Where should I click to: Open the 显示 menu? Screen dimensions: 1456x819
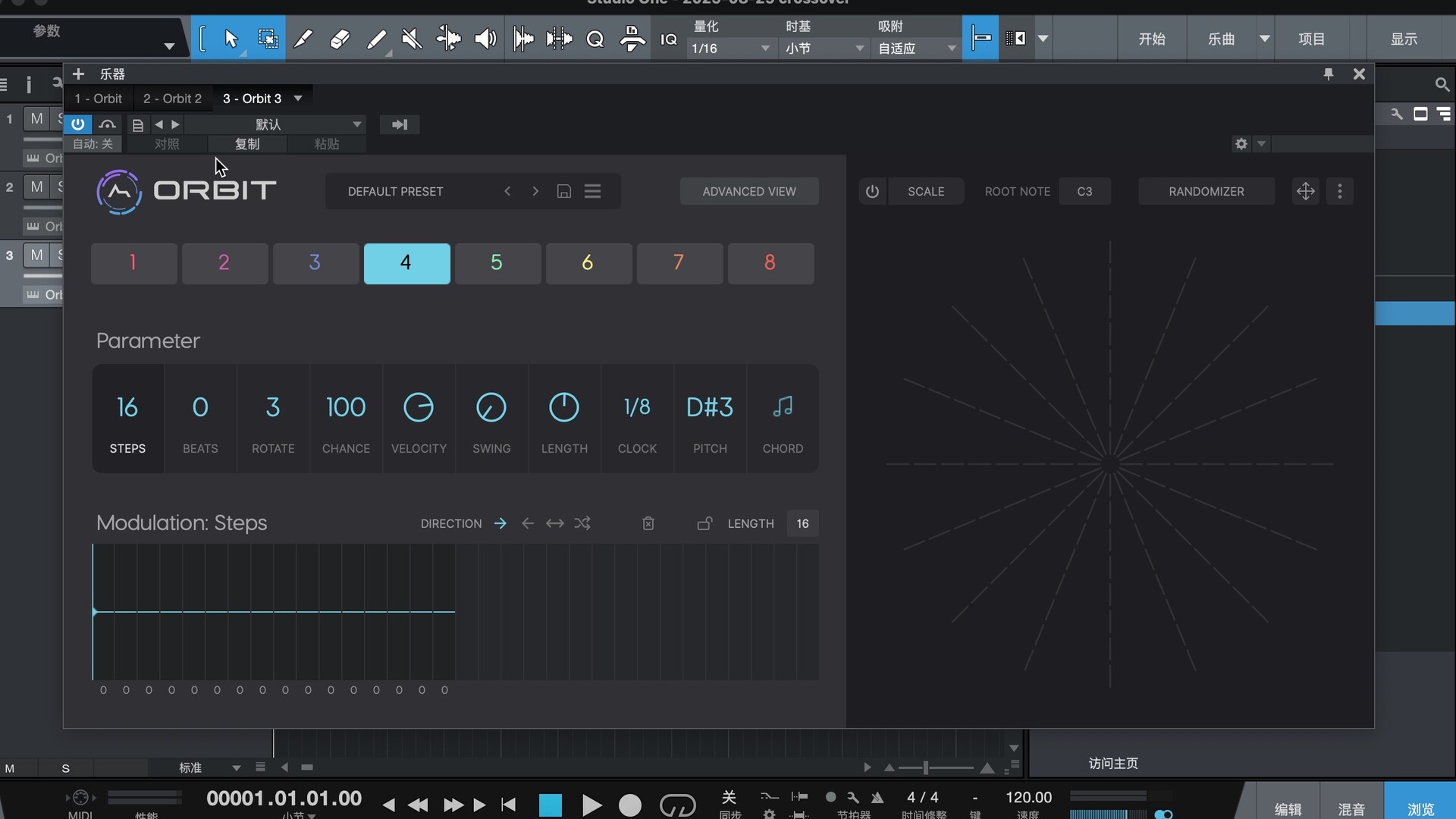click(1404, 39)
